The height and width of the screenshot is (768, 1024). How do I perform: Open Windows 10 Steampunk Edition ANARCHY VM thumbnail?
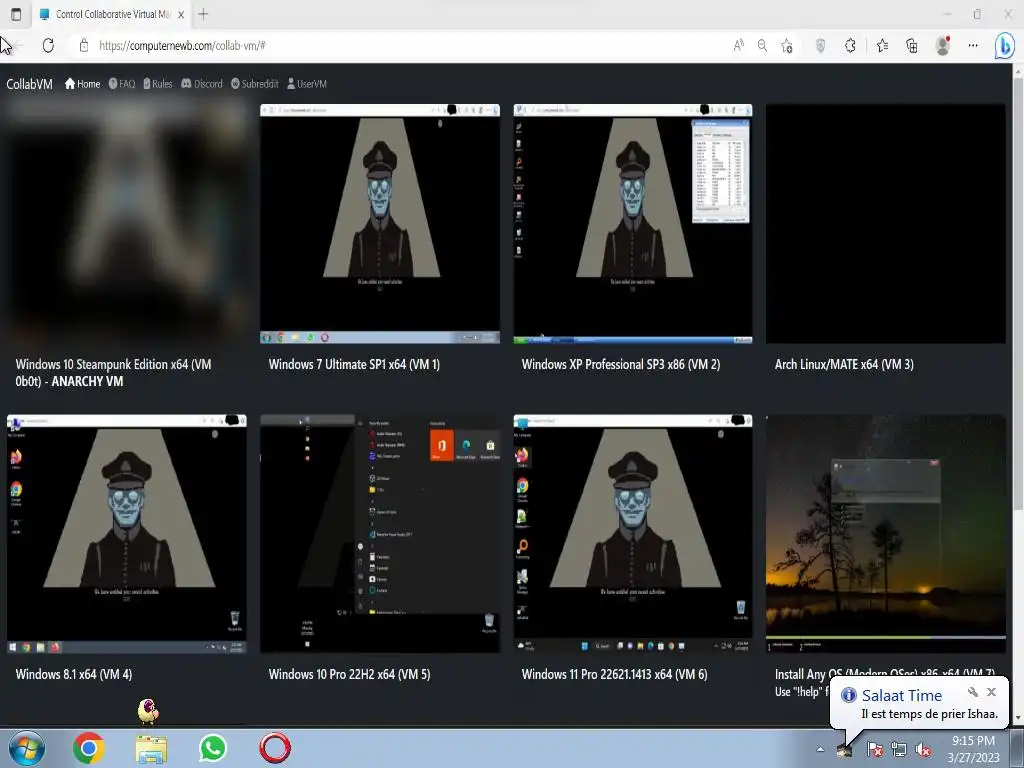(127, 223)
